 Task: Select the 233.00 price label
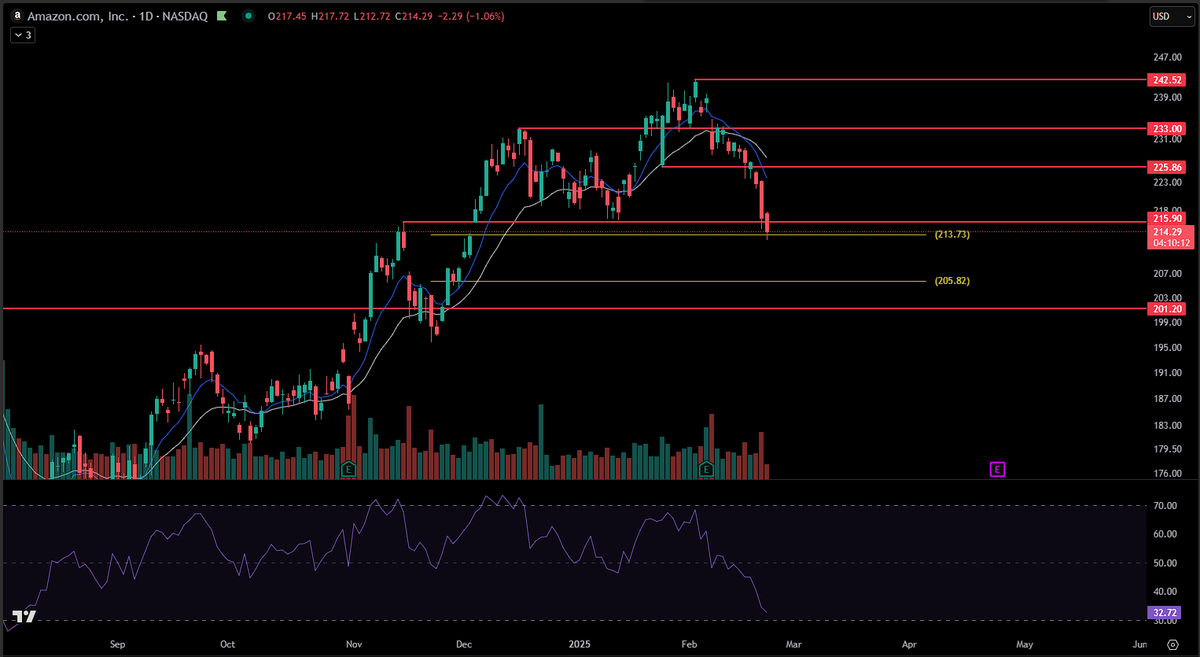click(x=1165, y=129)
